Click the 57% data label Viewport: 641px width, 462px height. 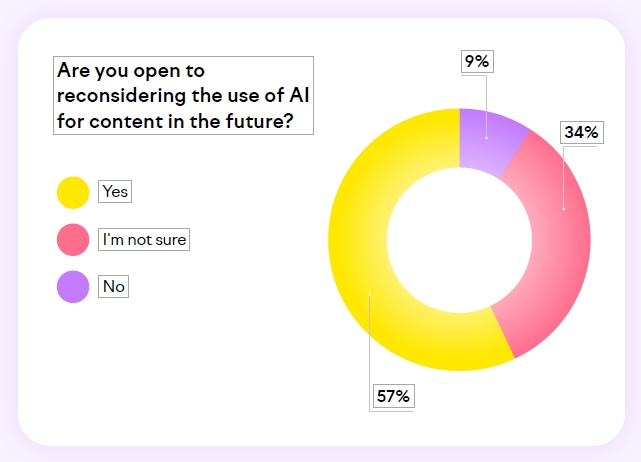tap(394, 396)
